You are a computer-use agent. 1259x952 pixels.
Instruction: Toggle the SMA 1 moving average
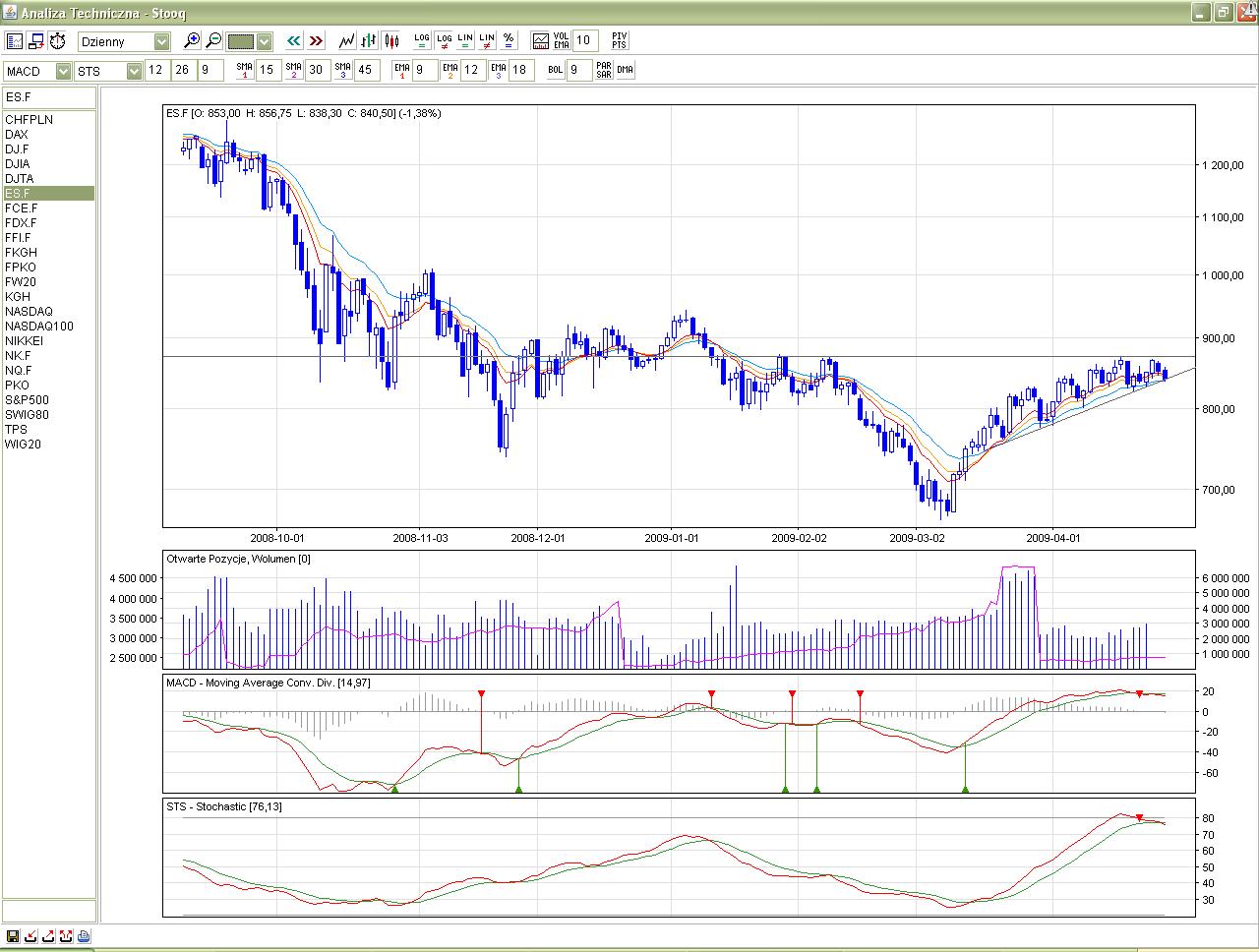244,70
